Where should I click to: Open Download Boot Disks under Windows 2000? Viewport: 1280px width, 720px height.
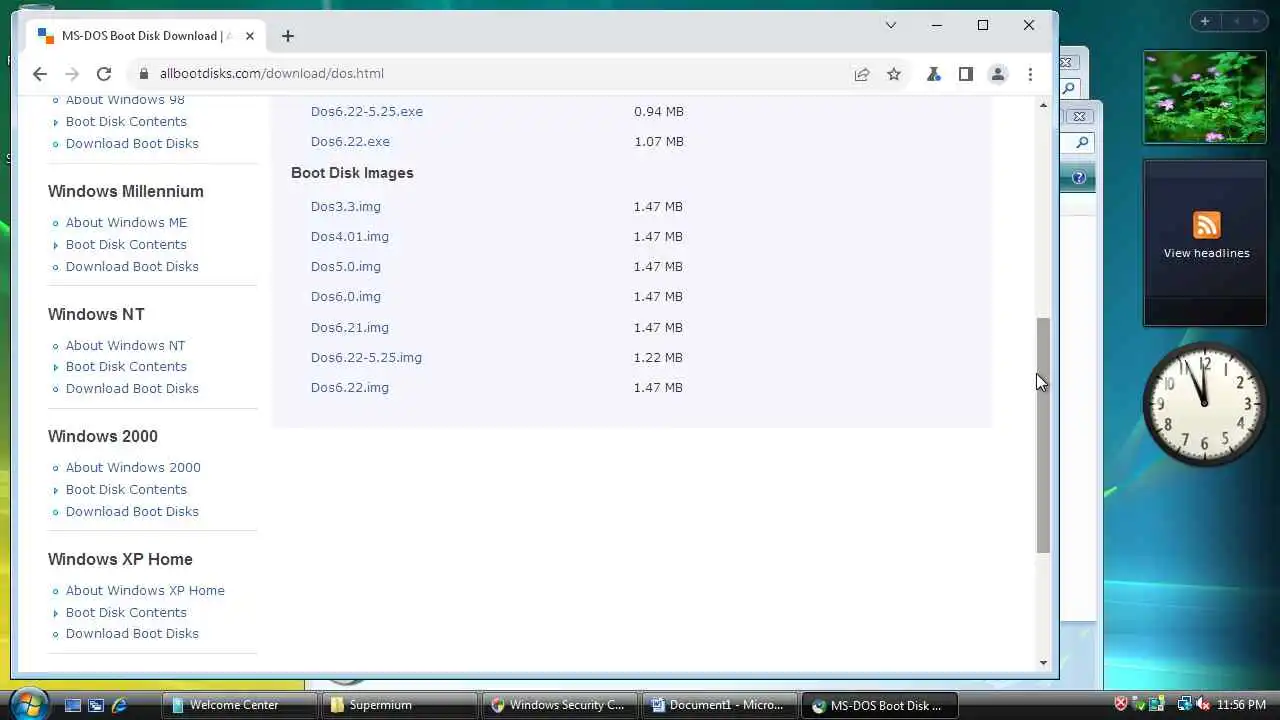pos(132,511)
